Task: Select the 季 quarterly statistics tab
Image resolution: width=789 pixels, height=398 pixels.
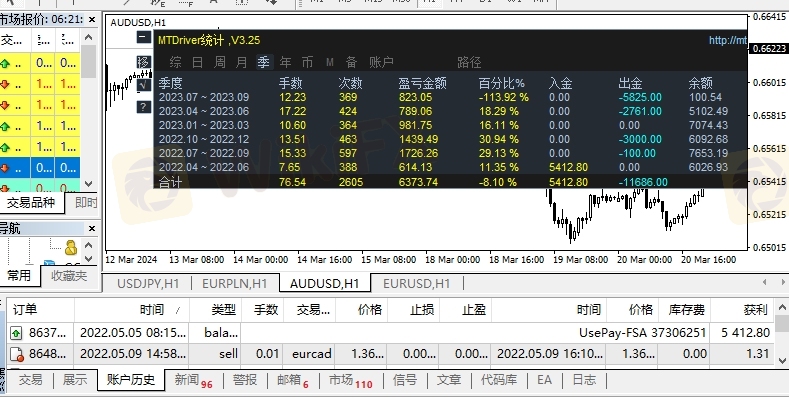Action: tap(264, 62)
